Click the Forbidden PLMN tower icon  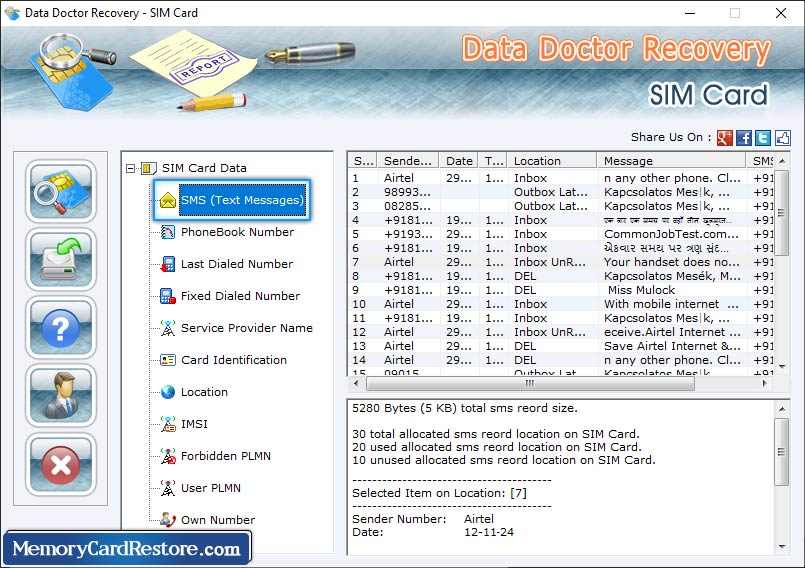(x=168, y=456)
